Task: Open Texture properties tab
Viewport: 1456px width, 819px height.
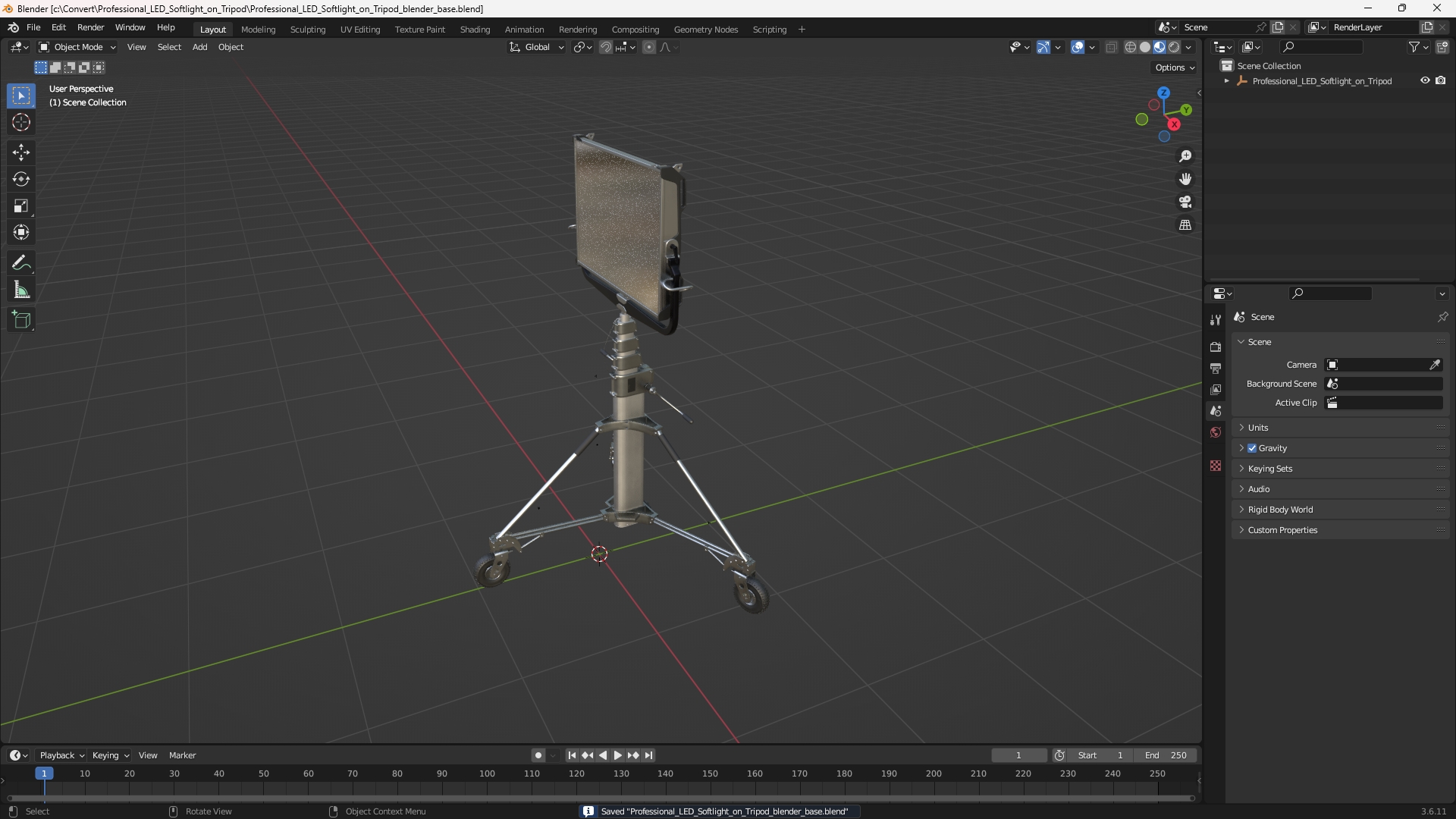Action: [1216, 466]
